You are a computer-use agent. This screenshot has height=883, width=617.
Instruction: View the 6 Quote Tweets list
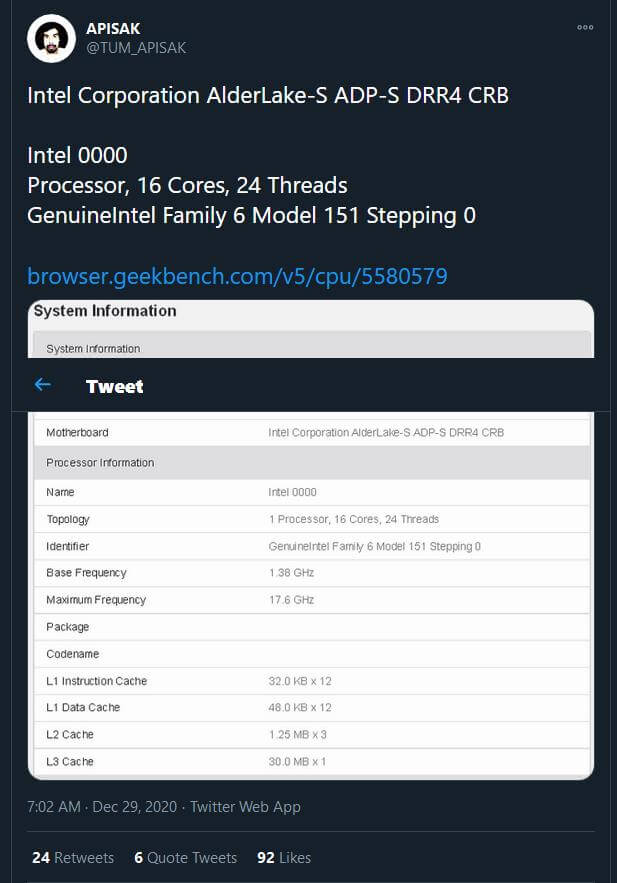186,857
